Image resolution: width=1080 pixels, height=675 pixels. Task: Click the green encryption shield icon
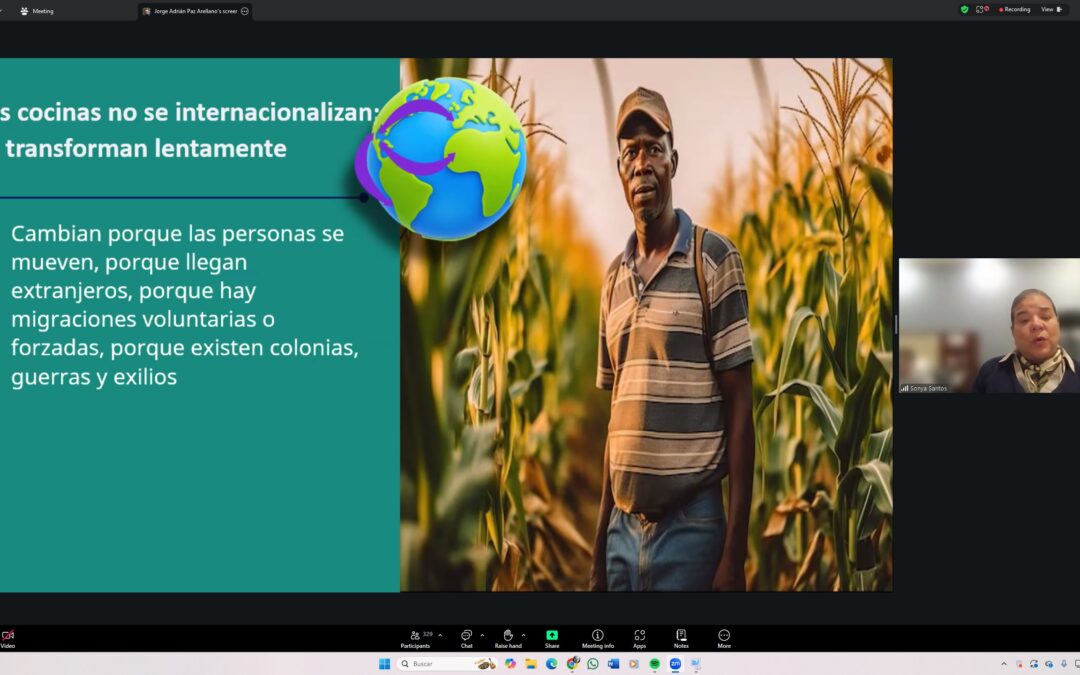(x=964, y=9)
